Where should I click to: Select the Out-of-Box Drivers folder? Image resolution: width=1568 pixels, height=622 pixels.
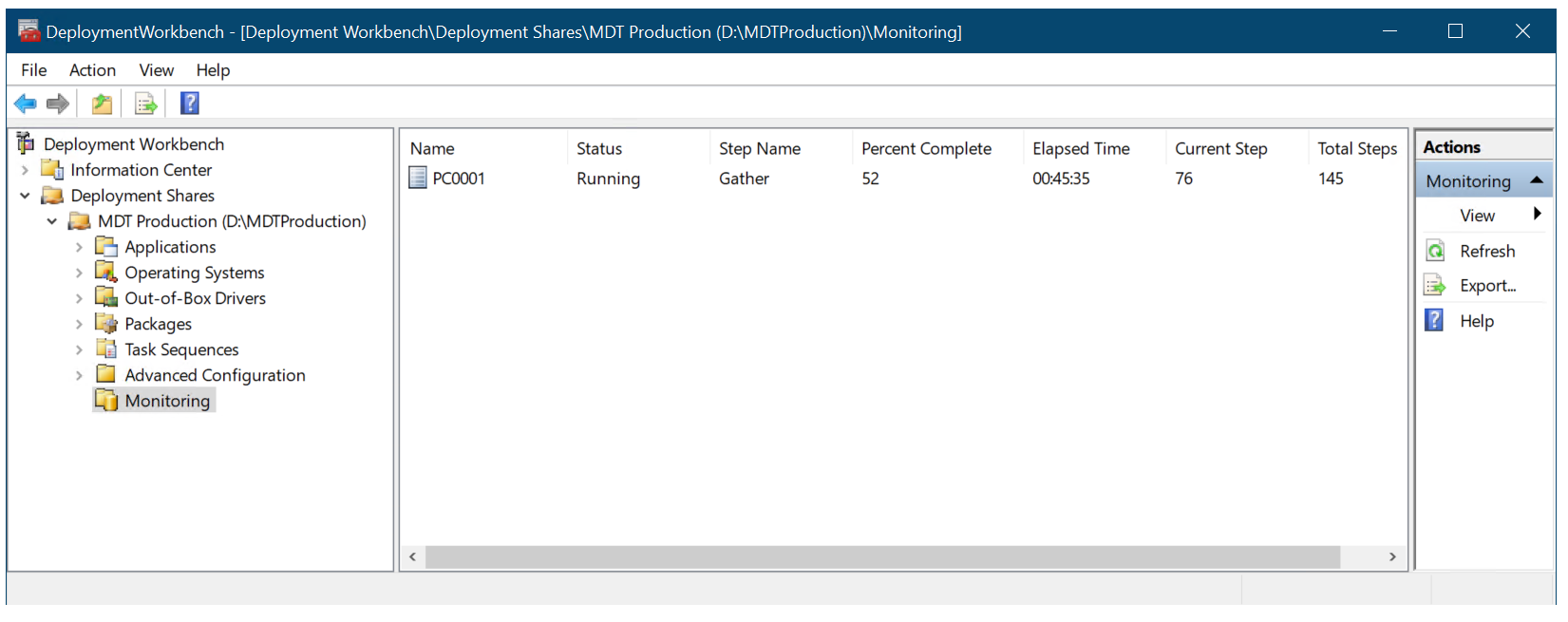tap(195, 298)
